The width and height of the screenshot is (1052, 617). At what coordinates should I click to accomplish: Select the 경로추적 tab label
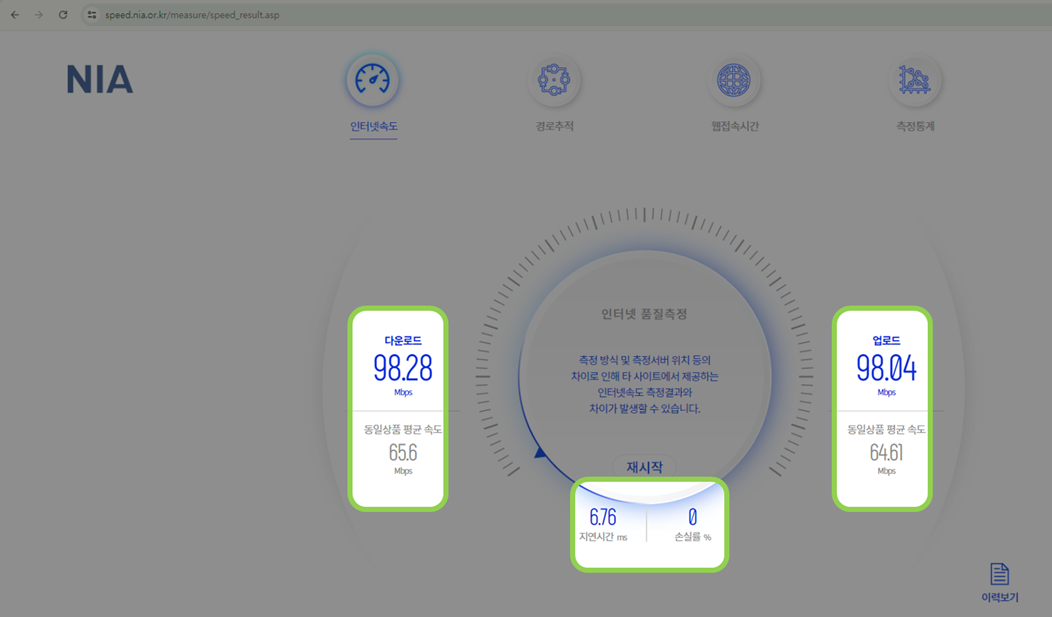point(554,126)
